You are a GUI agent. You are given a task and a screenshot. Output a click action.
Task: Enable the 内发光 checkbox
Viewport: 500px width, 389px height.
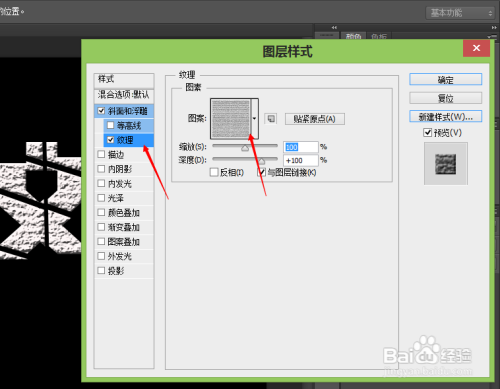coord(101,183)
